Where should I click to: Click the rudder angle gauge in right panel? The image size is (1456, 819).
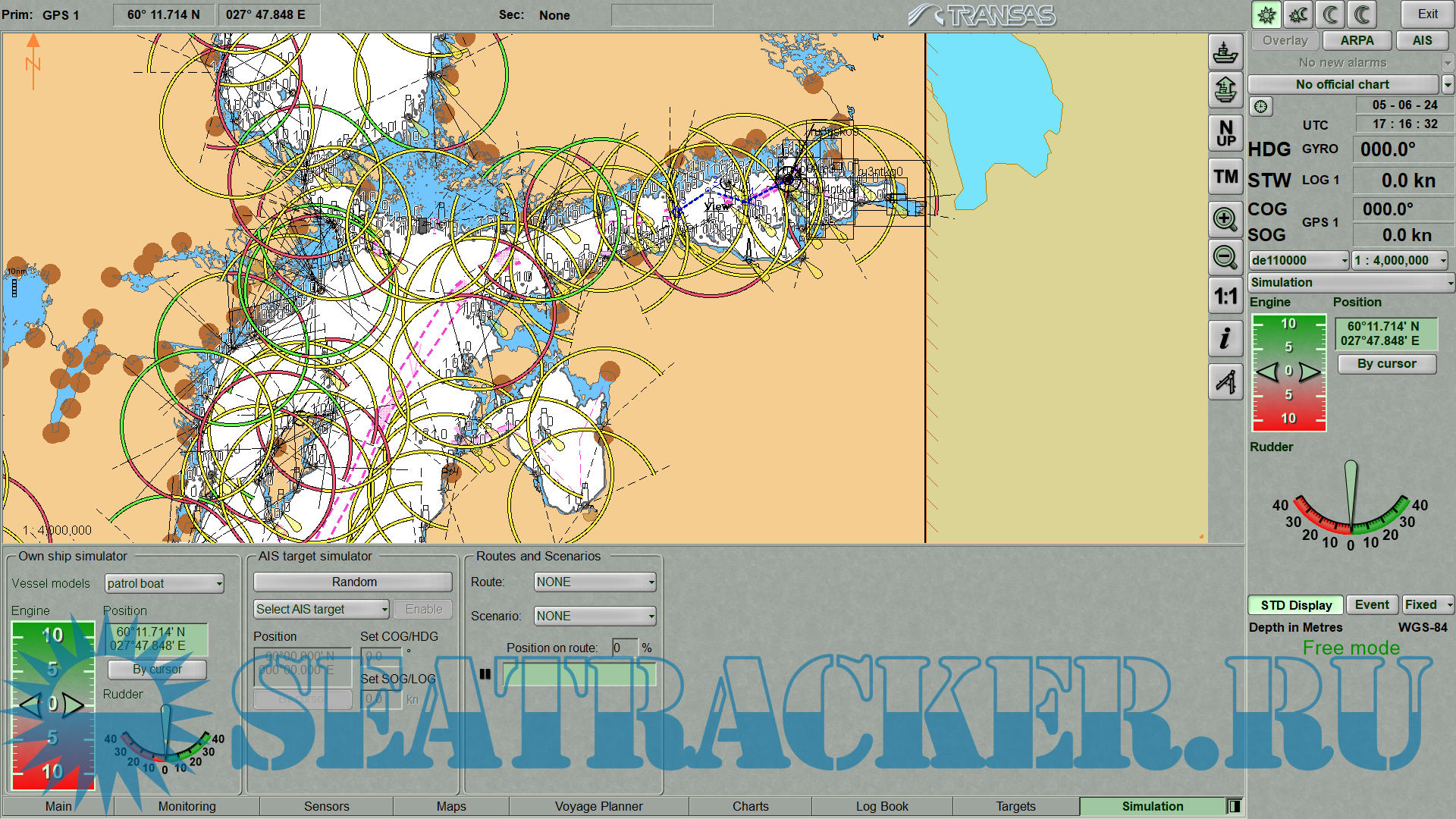(x=1350, y=504)
